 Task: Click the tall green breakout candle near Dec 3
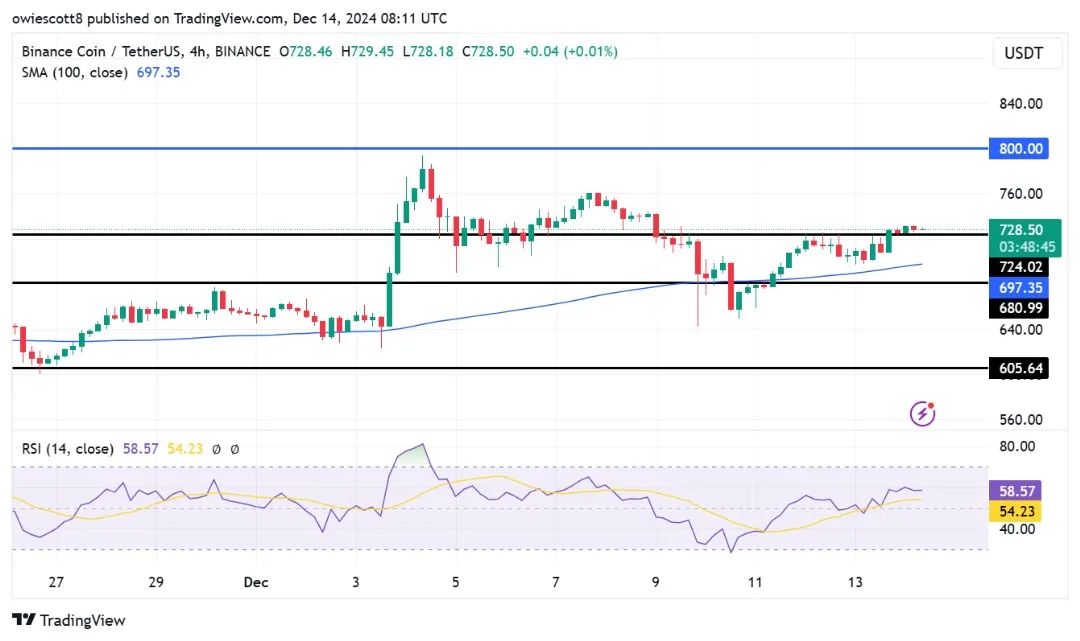pyautogui.click(x=389, y=300)
